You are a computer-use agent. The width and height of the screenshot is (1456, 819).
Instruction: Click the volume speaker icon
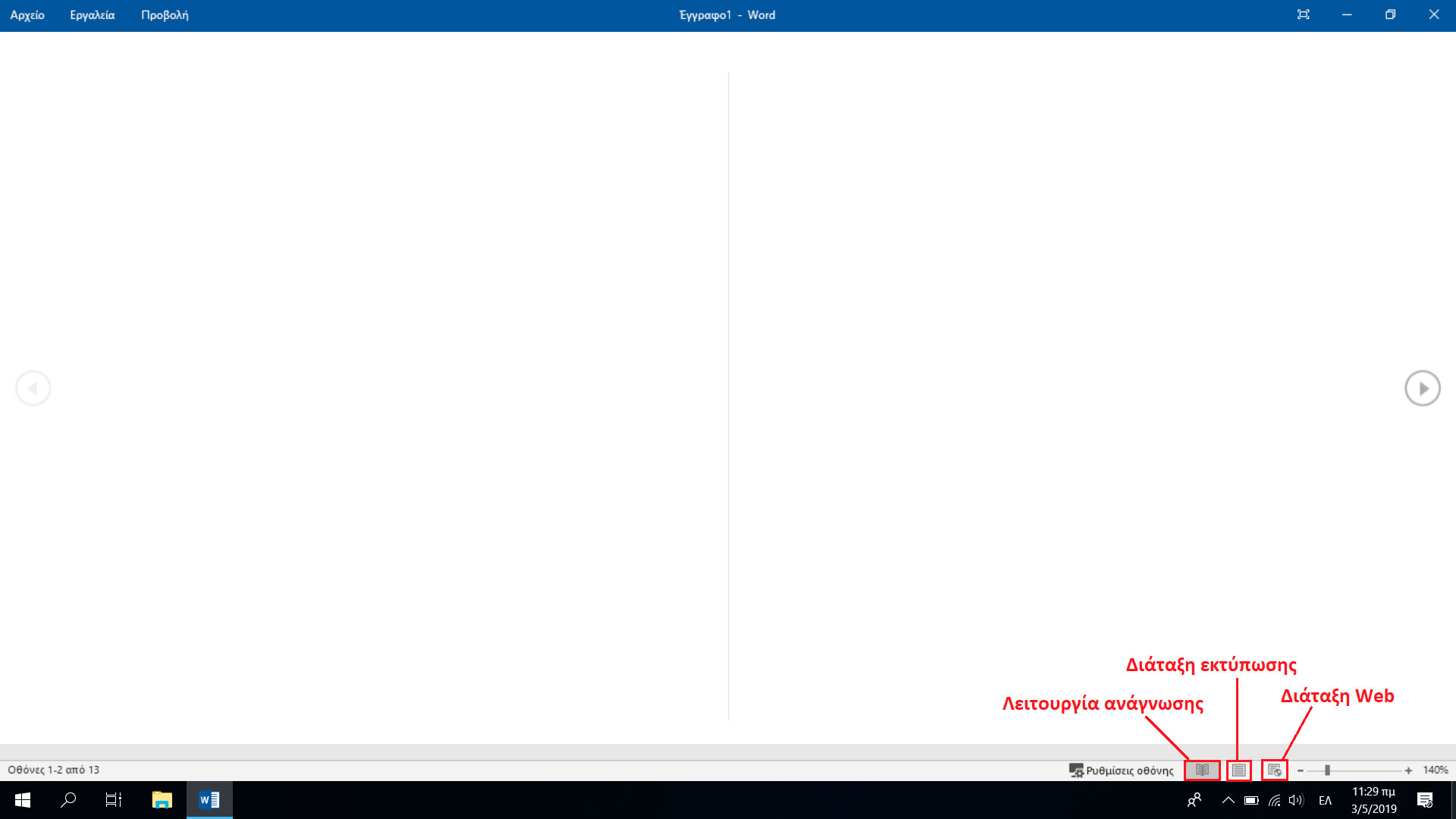1296,800
